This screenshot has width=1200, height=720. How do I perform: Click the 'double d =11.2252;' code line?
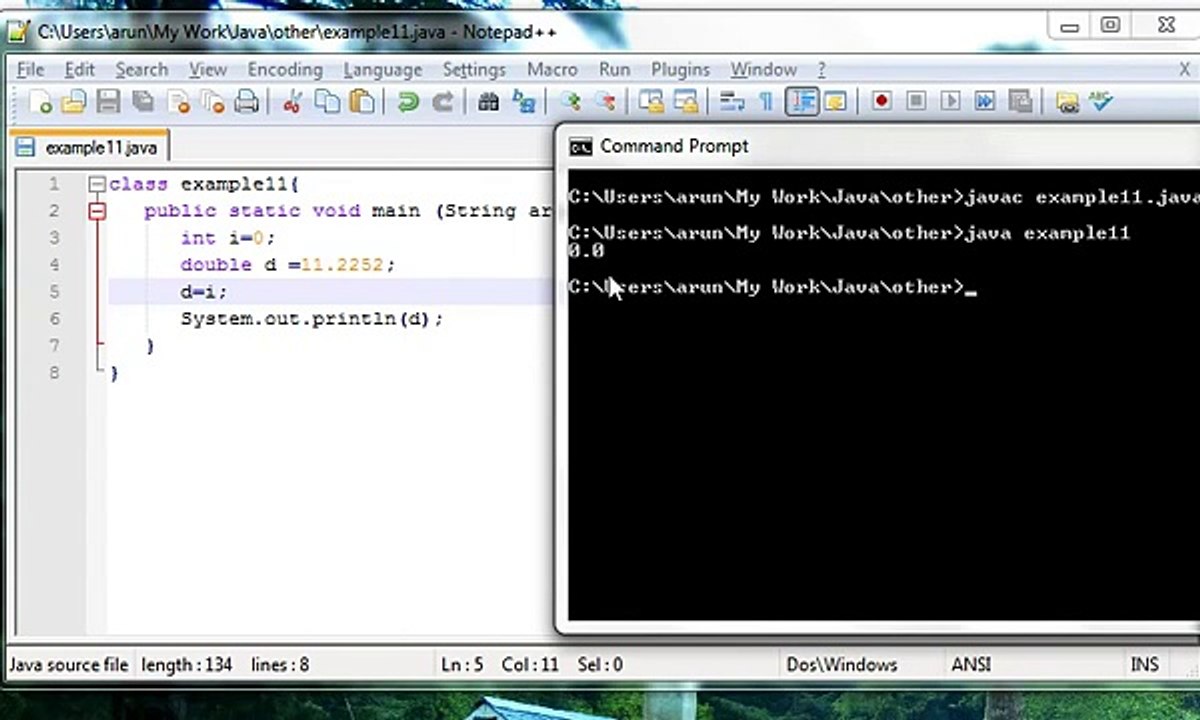point(288,265)
